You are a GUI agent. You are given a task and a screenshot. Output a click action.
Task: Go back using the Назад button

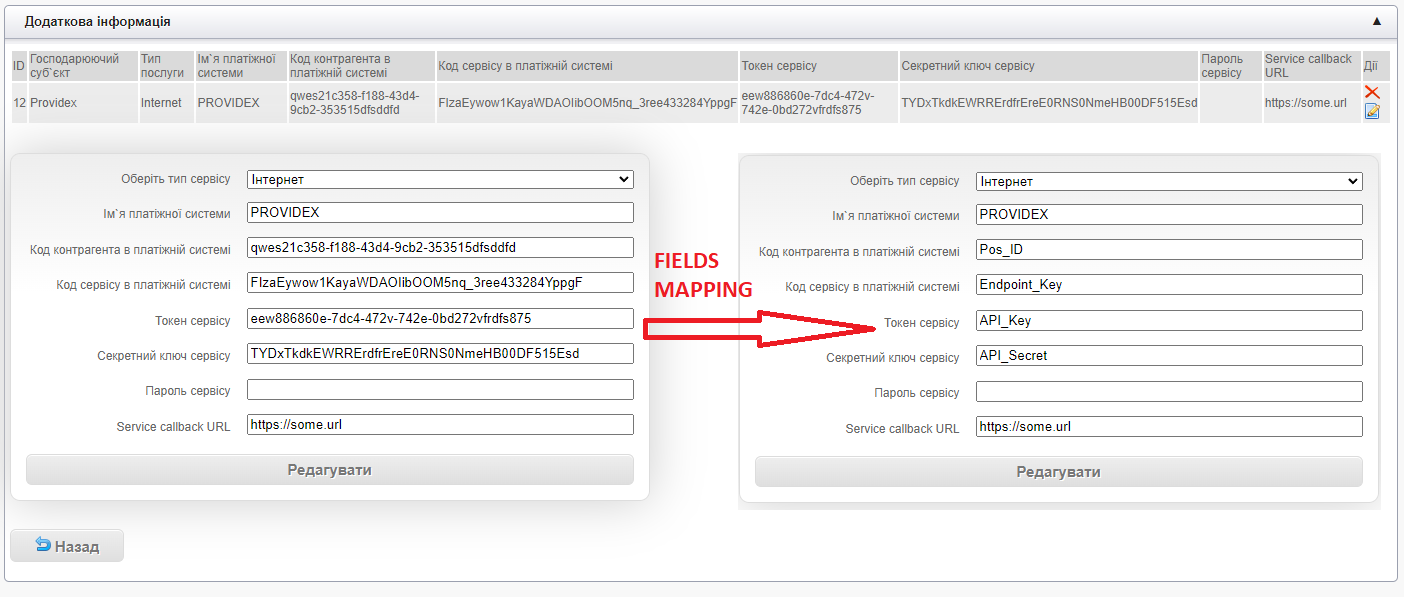pos(67,546)
